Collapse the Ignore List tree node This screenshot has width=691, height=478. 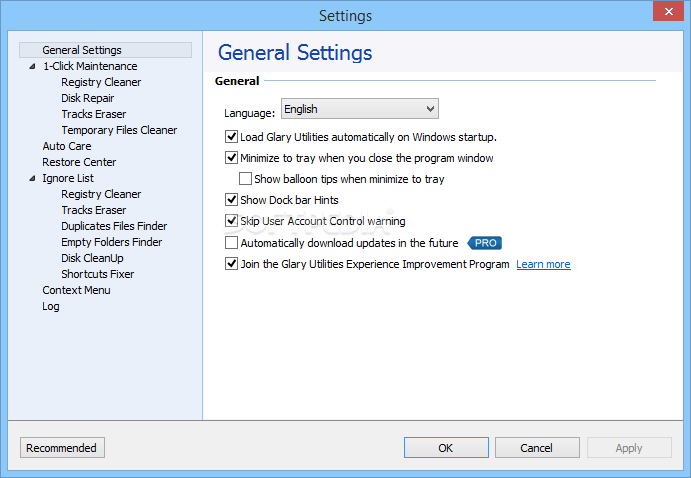[32, 178]
